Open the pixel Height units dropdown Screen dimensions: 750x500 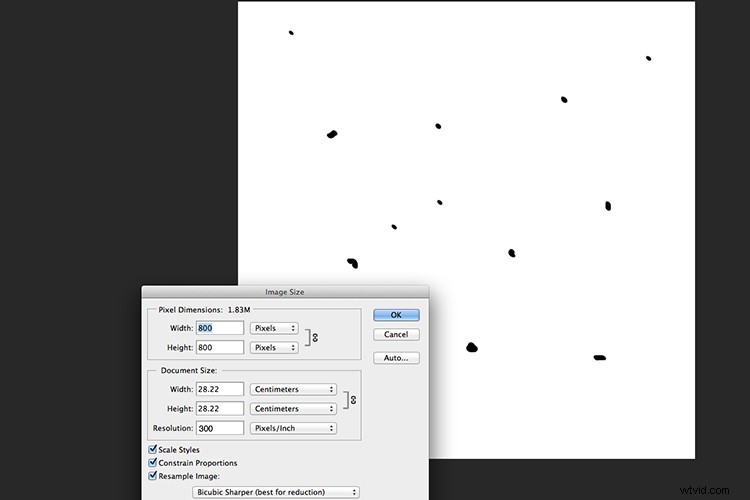(x=274, y=348)
